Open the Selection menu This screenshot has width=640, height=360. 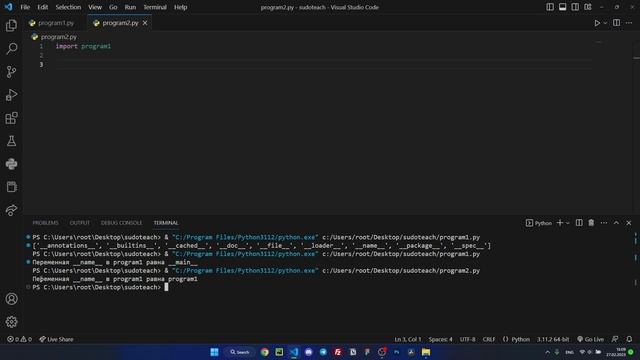click(x=68, y=7)
